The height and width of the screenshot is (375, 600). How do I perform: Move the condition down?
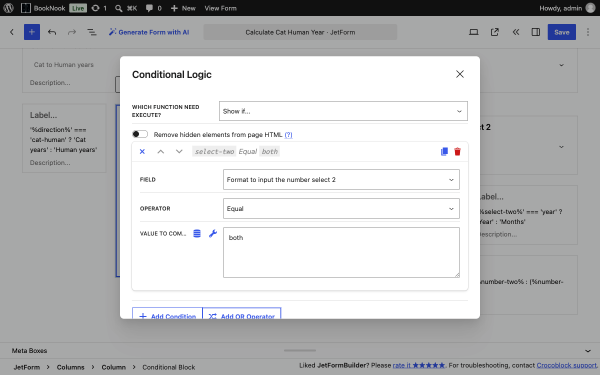point(179,152)
